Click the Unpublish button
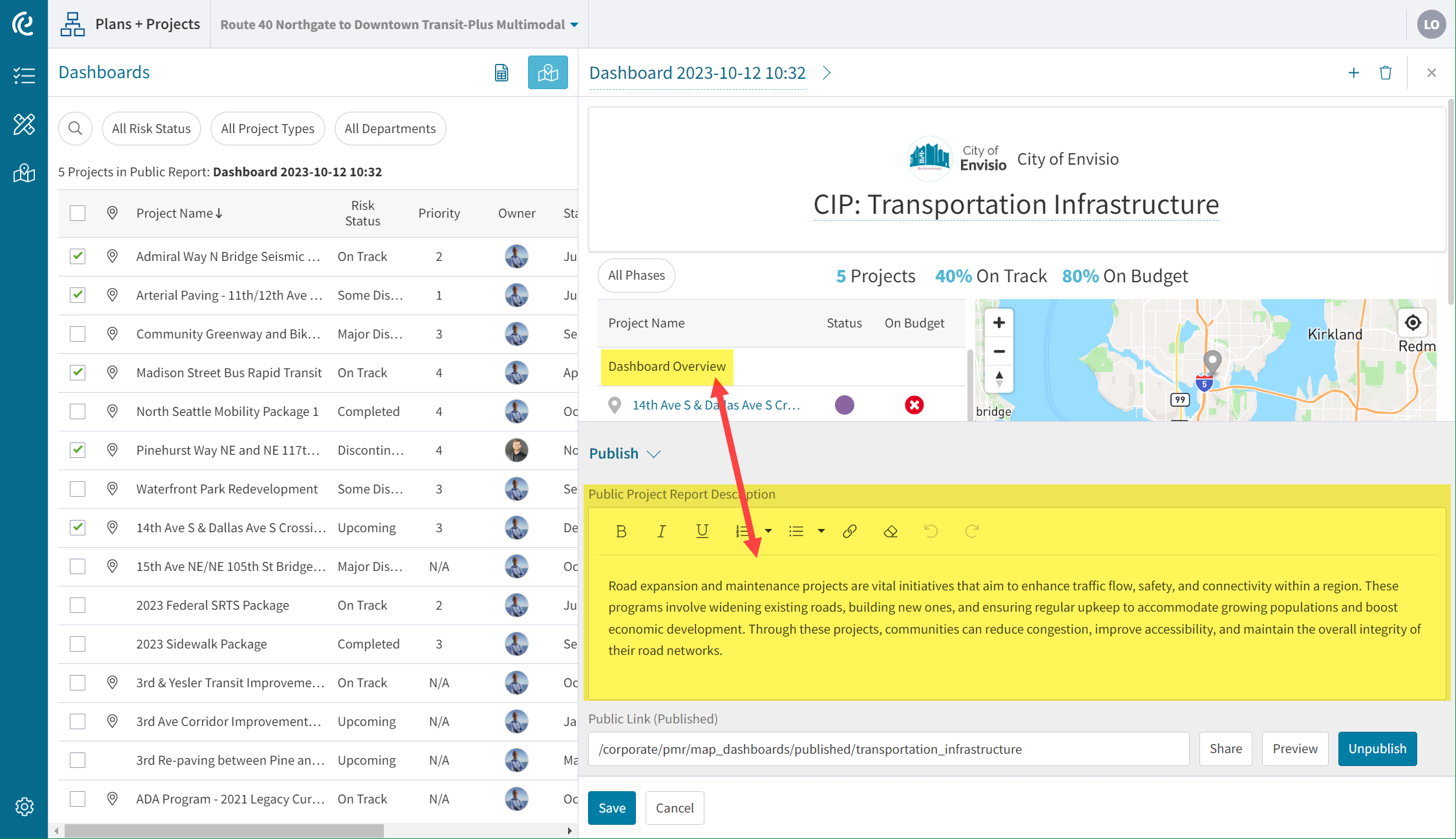The width and height of the screenshot is (1456, 839). coord(1377,749)
